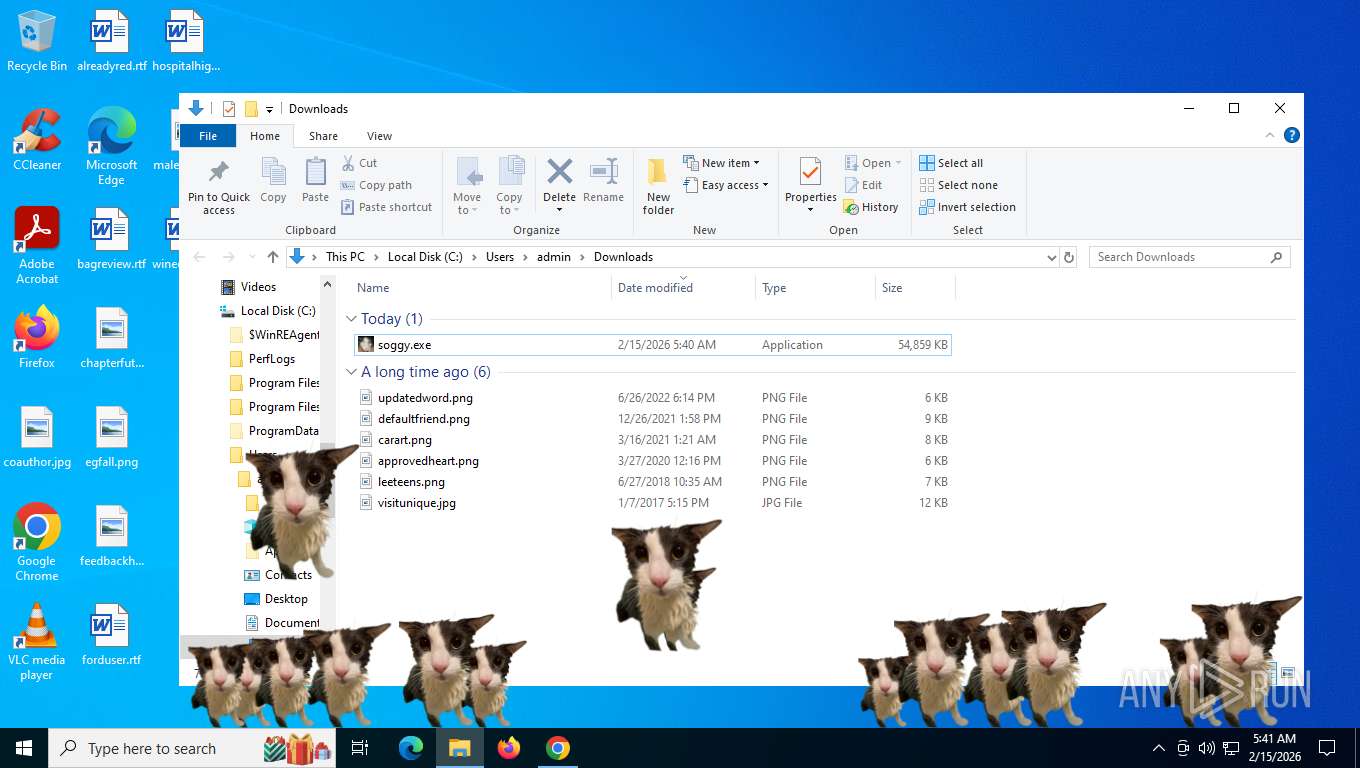The width and height of the screenshot is (1360, 768).
Task: Click This PC in address breadcrumb
Action: (x=345, y=257)
